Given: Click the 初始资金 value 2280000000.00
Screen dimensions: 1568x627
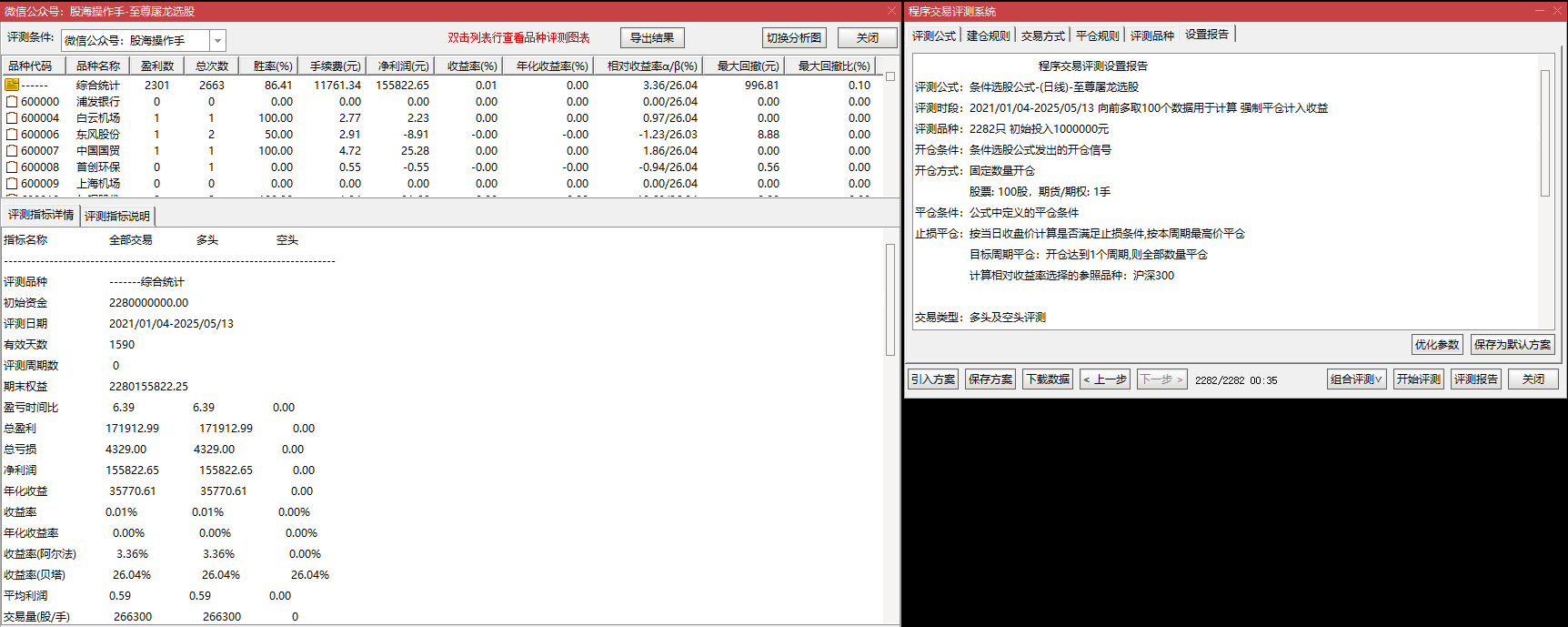Looking at the screenshot, I should tap(148, 303).
